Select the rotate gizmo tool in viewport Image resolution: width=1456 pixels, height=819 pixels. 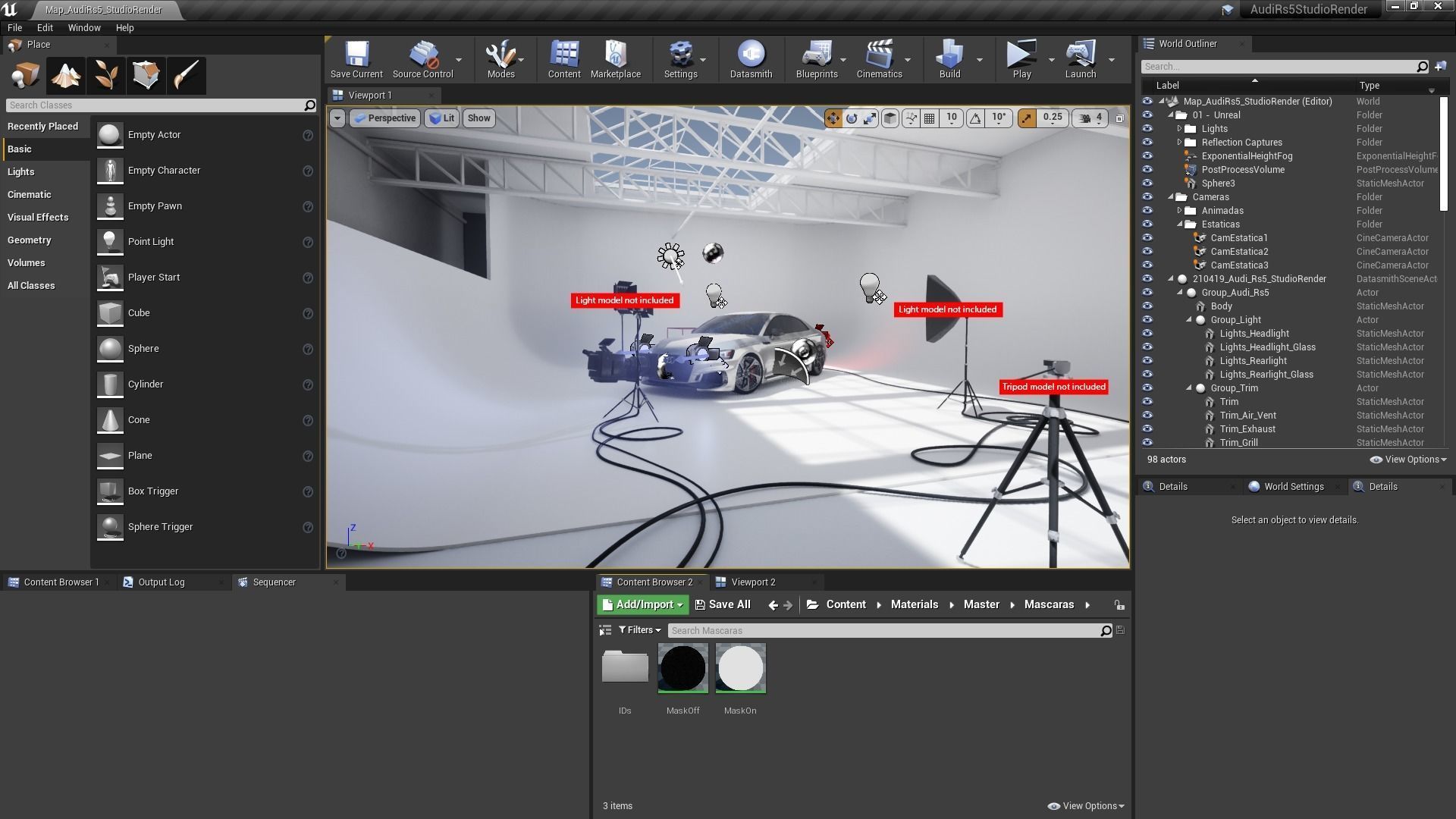click(852, 118)
